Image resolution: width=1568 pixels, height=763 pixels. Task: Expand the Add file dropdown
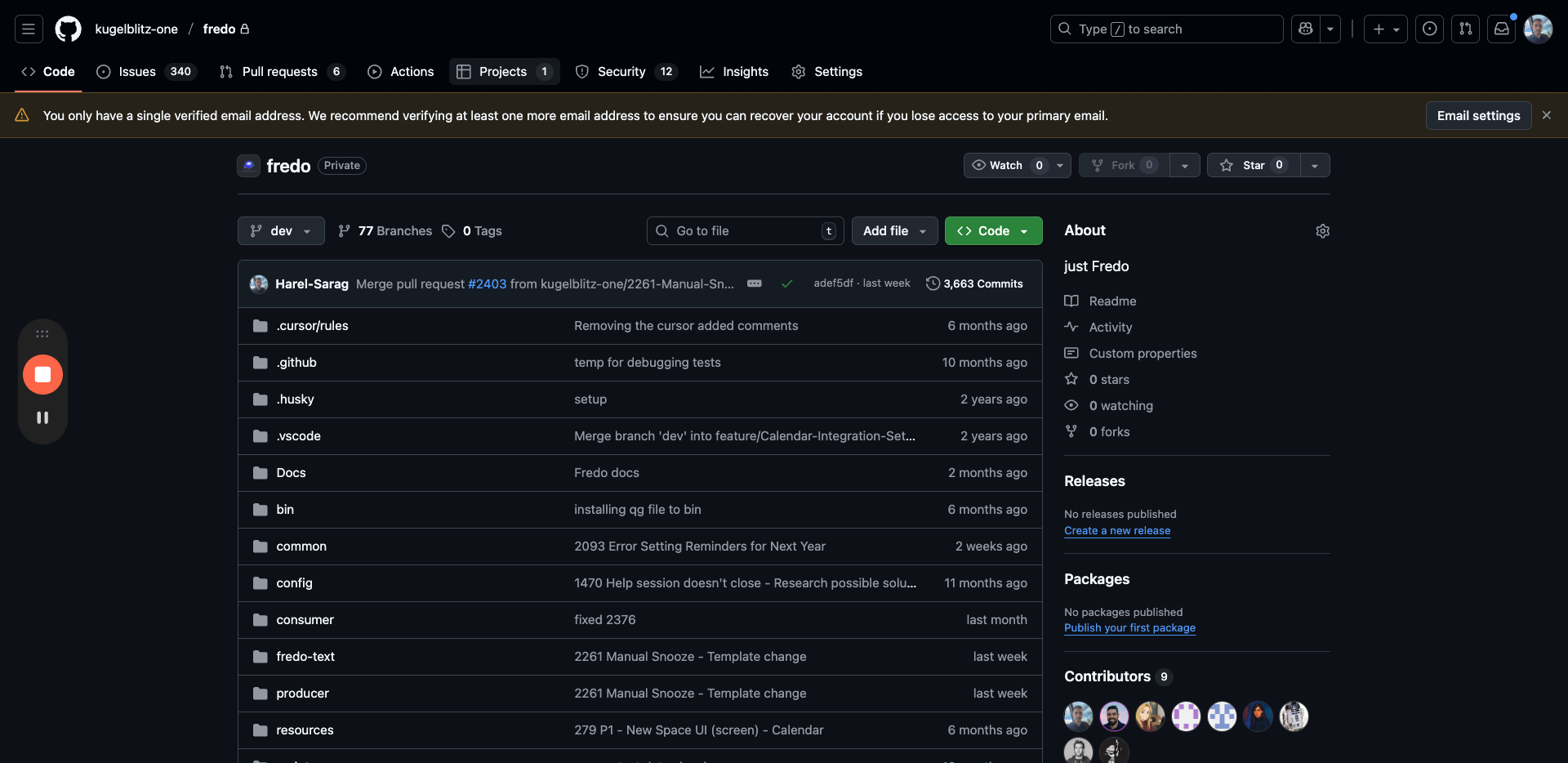point(894,231)
